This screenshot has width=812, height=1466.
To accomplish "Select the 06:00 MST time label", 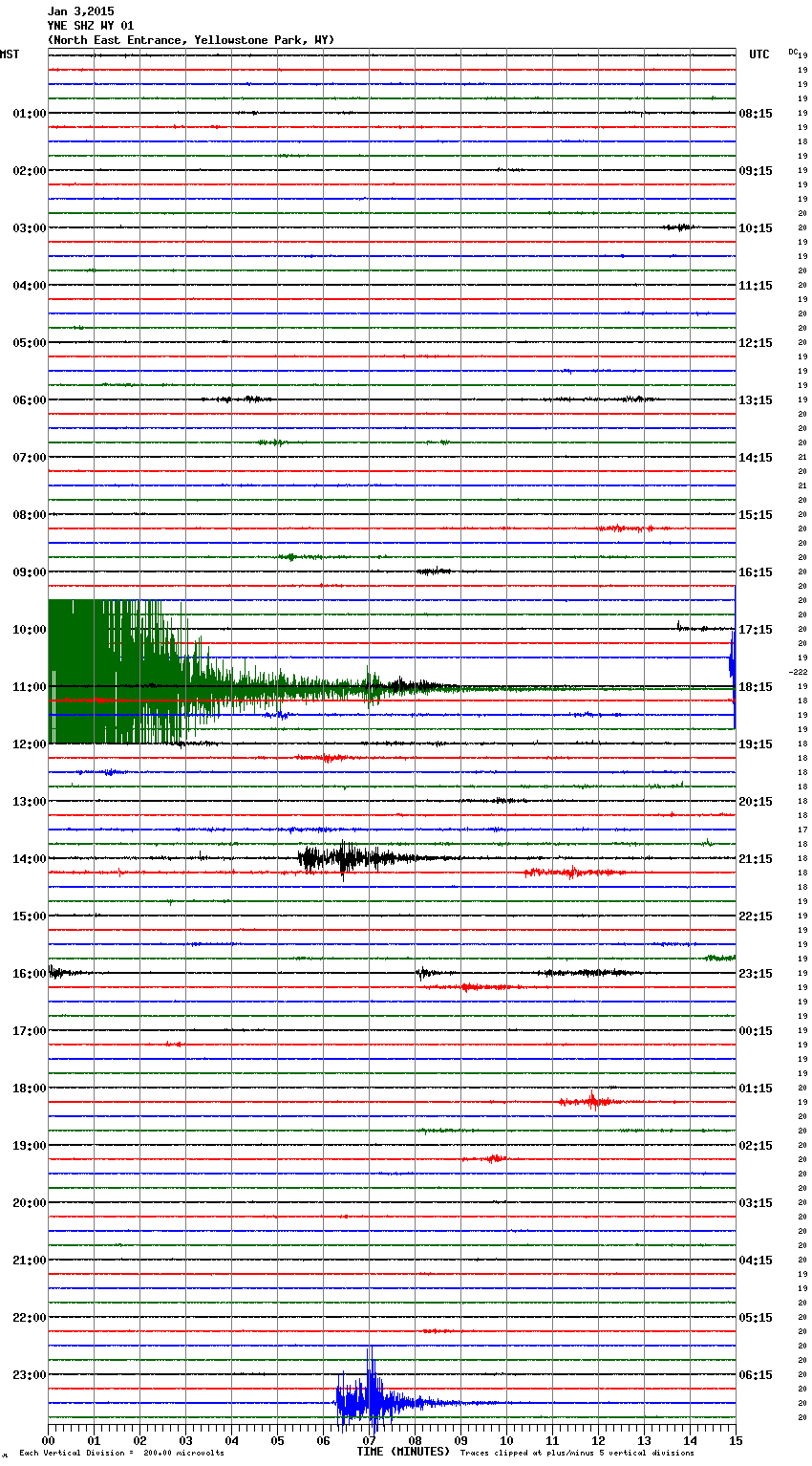I will tap(30, 400).
